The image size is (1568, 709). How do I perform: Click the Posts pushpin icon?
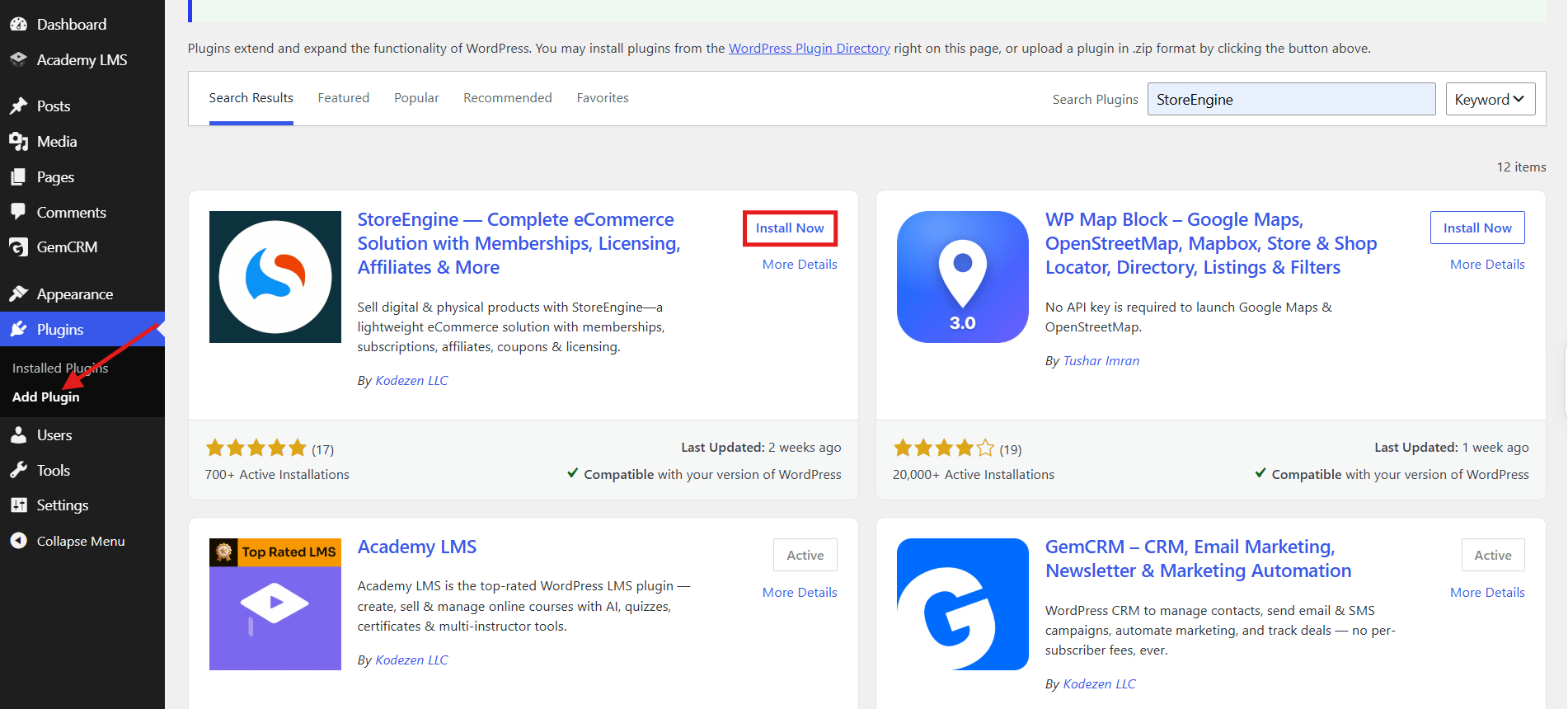(18, 106)
